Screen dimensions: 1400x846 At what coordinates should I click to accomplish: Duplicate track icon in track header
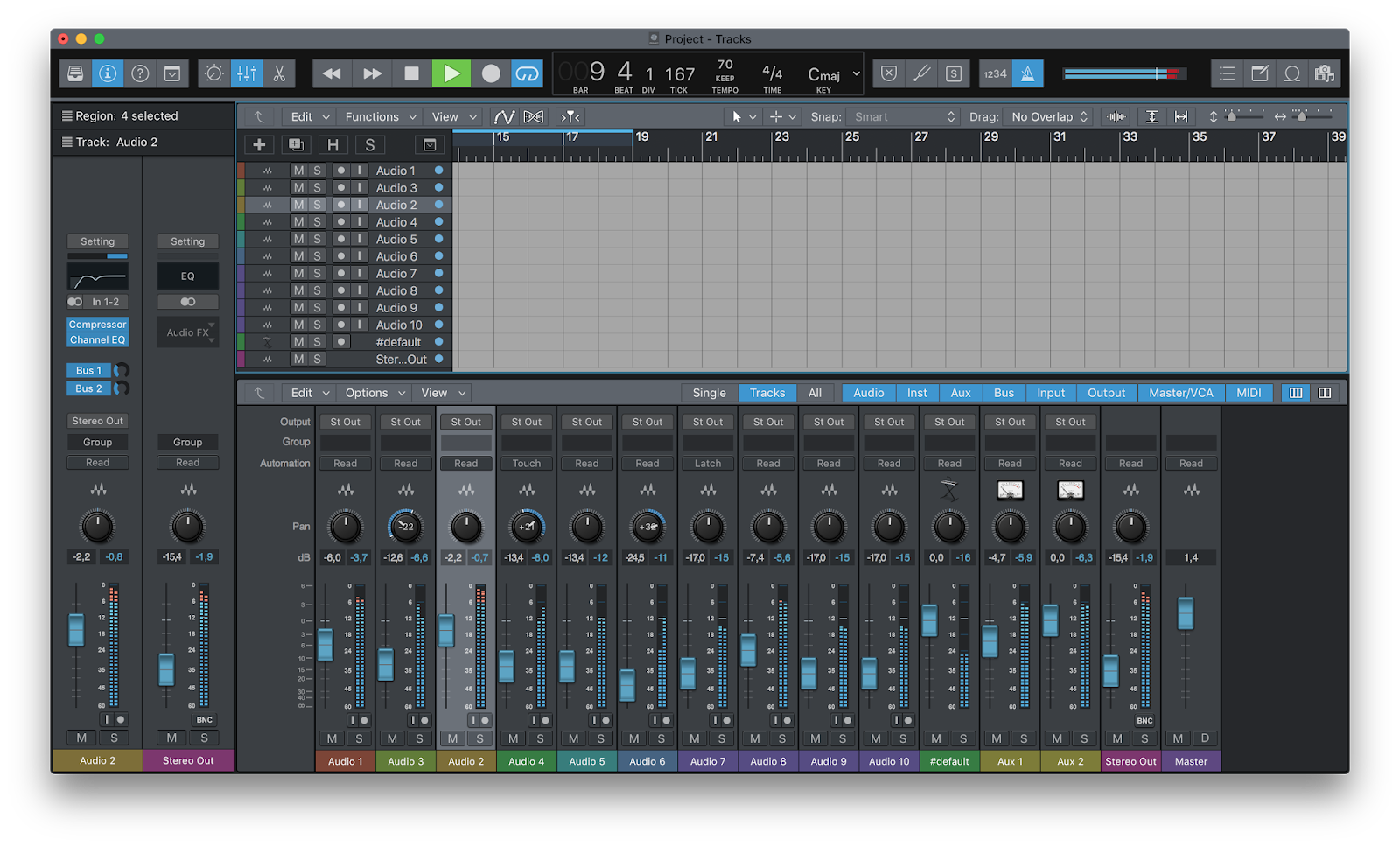[x=296, y=144]
